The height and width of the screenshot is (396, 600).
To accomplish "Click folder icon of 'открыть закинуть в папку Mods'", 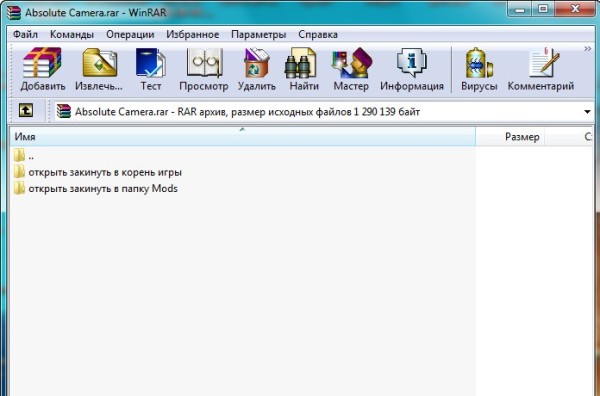I will [x=19, y=188].
